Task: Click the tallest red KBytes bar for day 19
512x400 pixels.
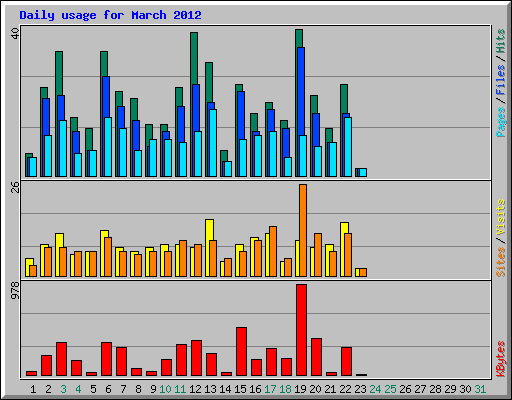Action: [x=301, y=330]
